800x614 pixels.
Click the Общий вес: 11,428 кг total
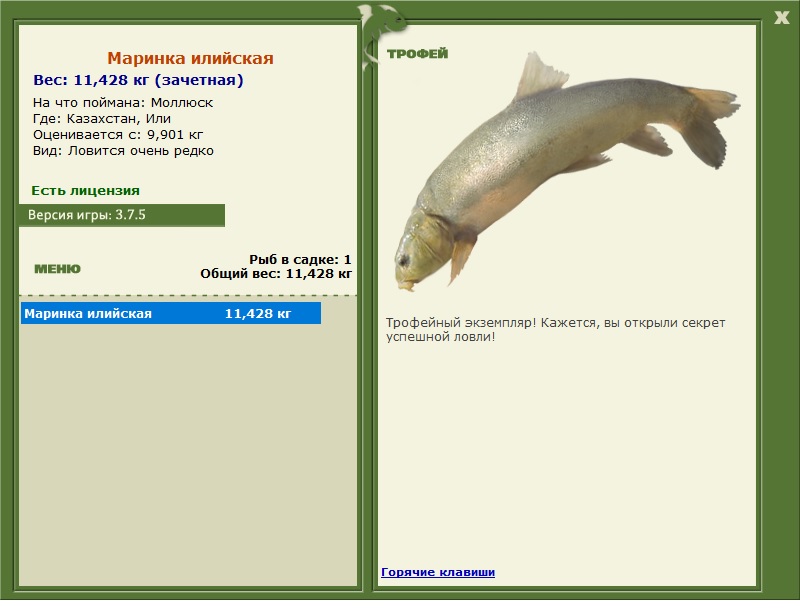[276, 274]
